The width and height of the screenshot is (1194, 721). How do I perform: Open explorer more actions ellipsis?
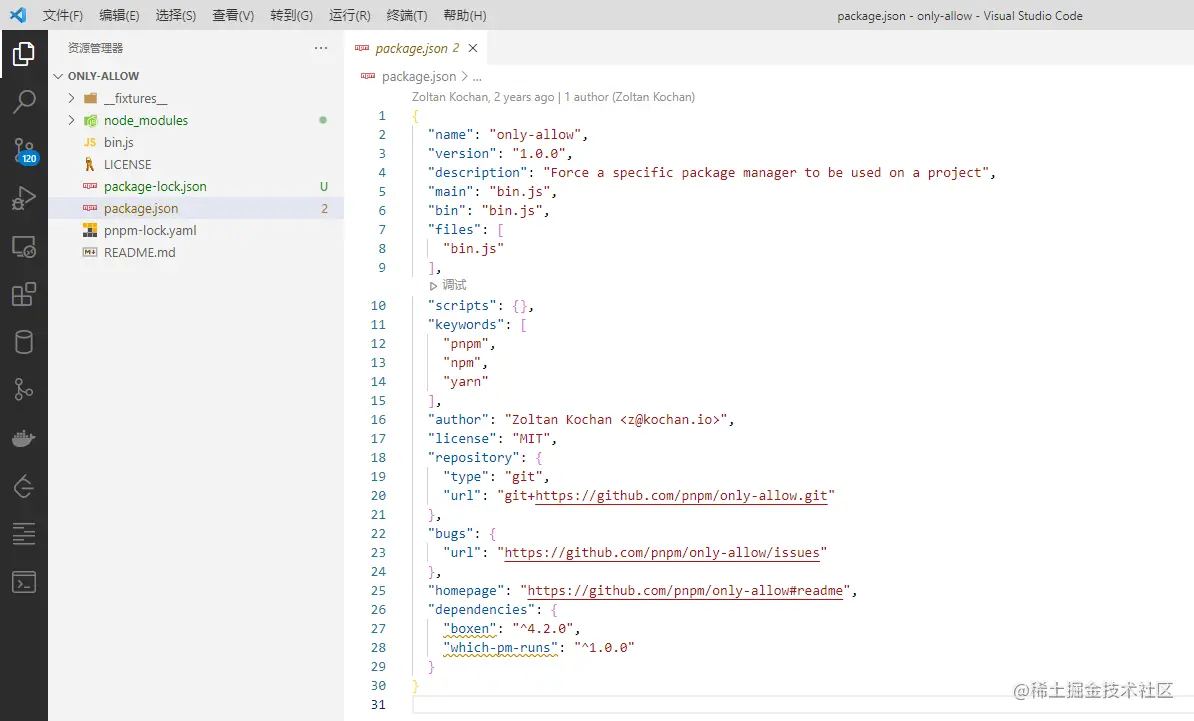click(x=321, y=48)
